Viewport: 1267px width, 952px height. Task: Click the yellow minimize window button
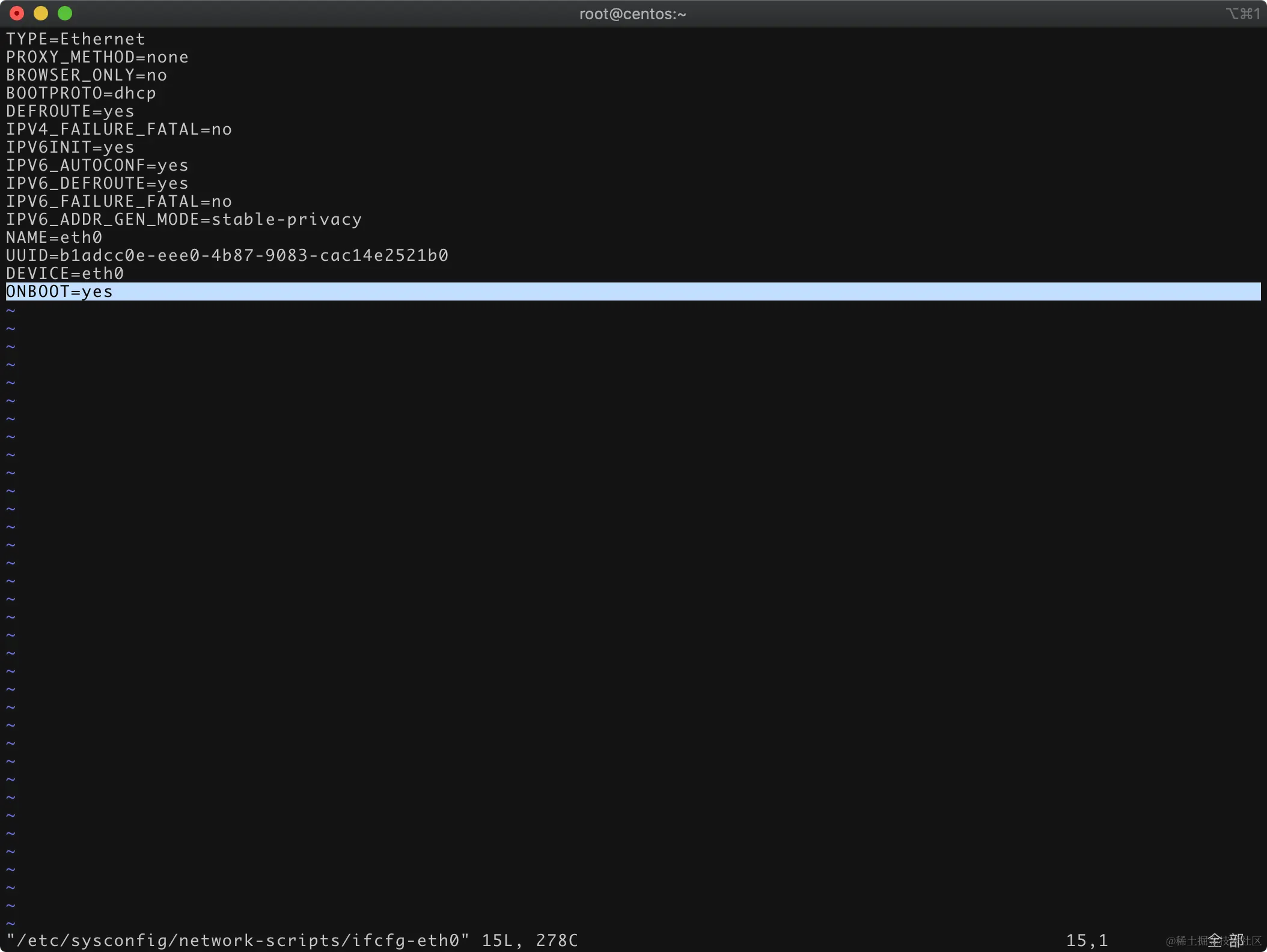click(x=41, y=13)
